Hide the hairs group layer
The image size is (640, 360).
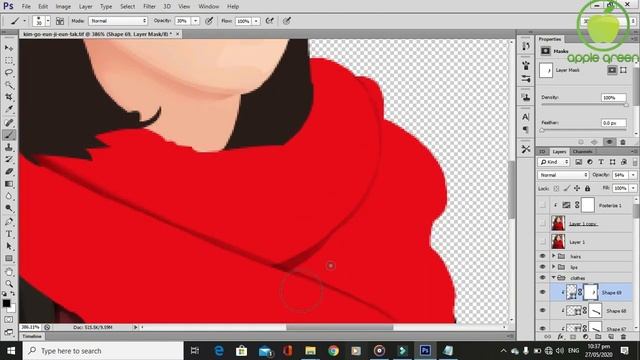coord(542,256)
